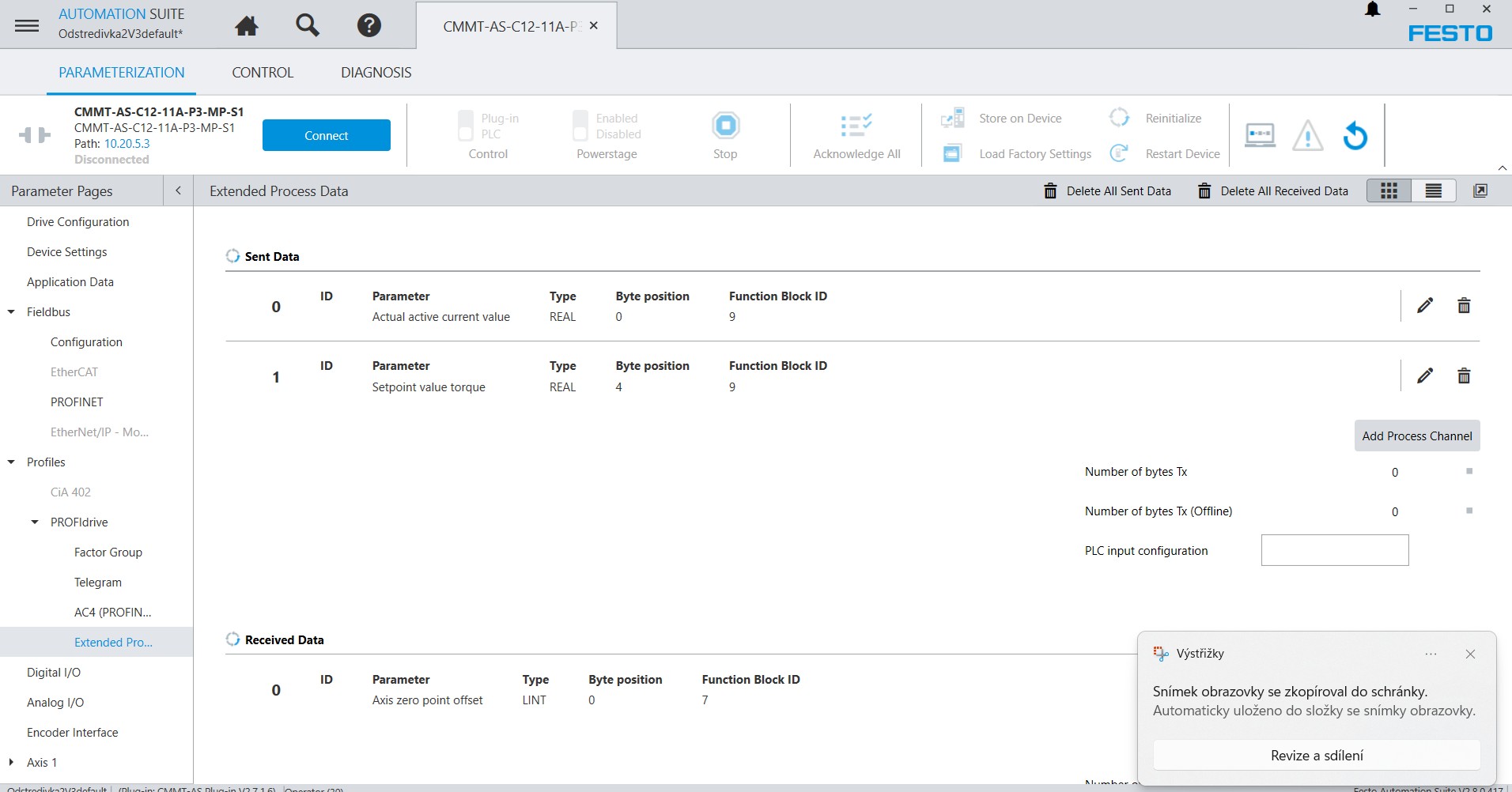Go to the Home icon
Image resolution: width=1512 pixels, height=792 pixels.
pos(247,26)
